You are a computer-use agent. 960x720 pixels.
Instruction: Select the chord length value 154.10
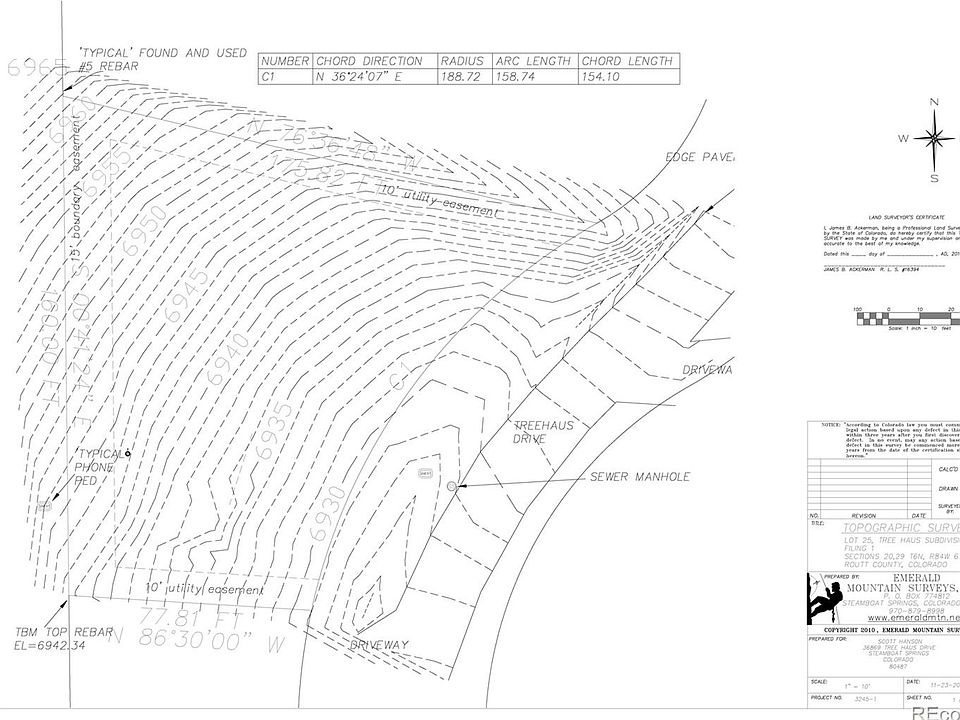coord(600,77)
